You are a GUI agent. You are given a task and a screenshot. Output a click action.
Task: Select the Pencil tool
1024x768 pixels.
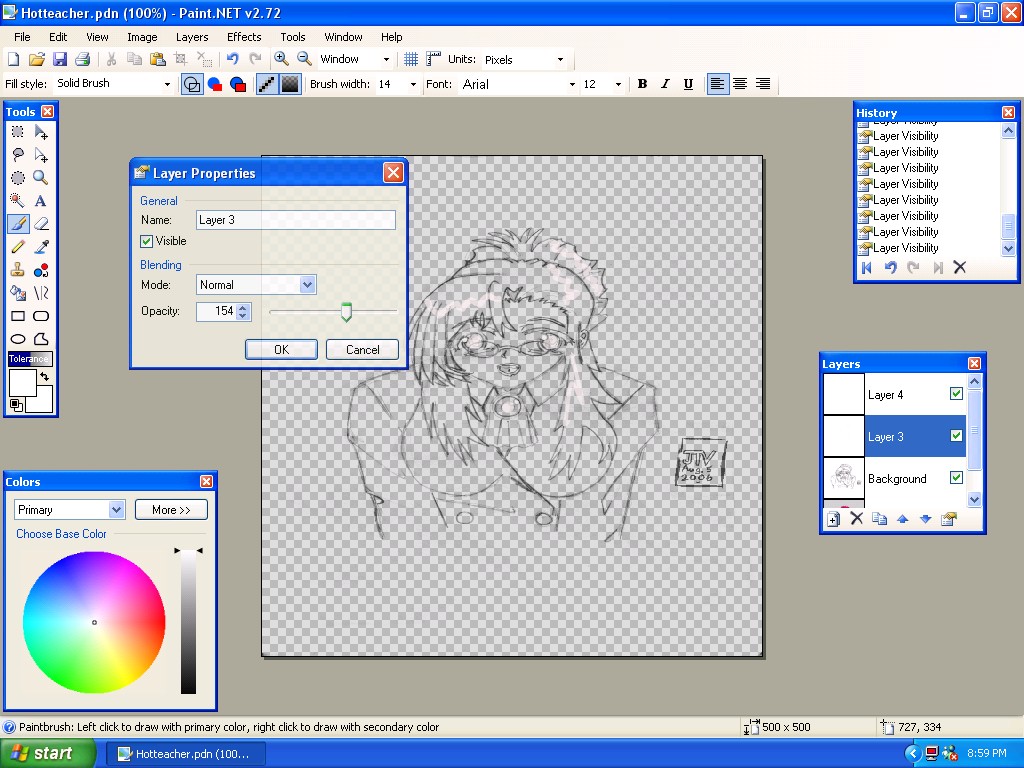click(18, 247)
